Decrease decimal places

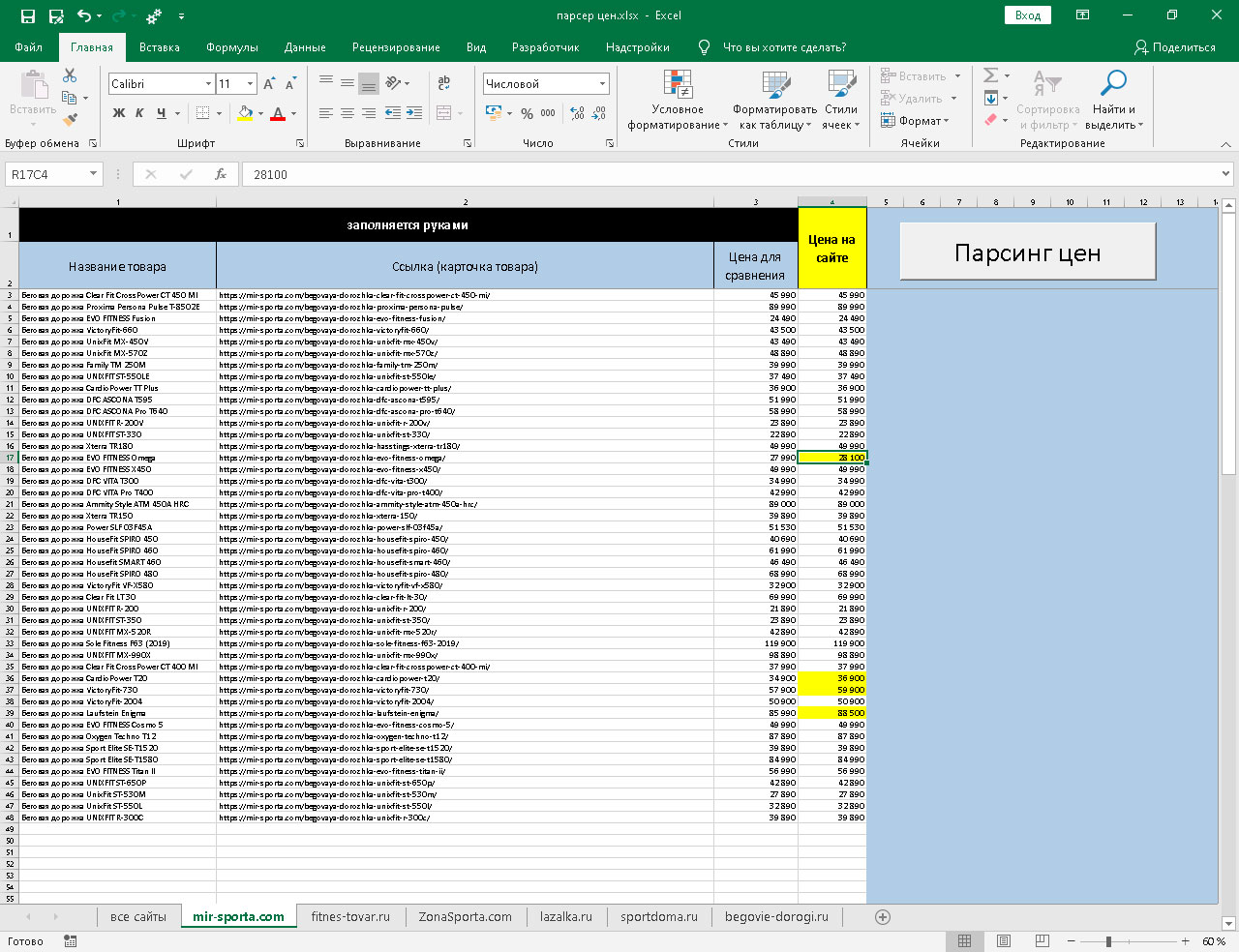(599, 113)
